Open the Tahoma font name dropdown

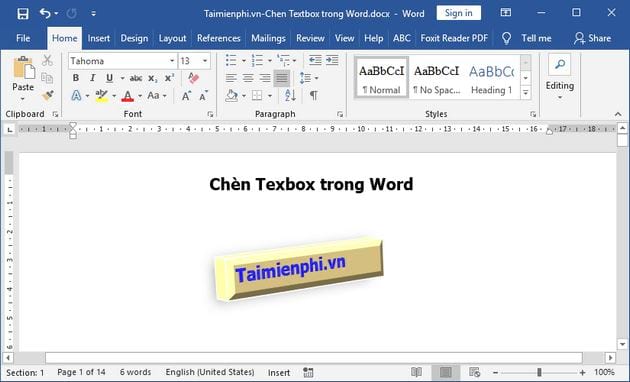tap(172, 61)
